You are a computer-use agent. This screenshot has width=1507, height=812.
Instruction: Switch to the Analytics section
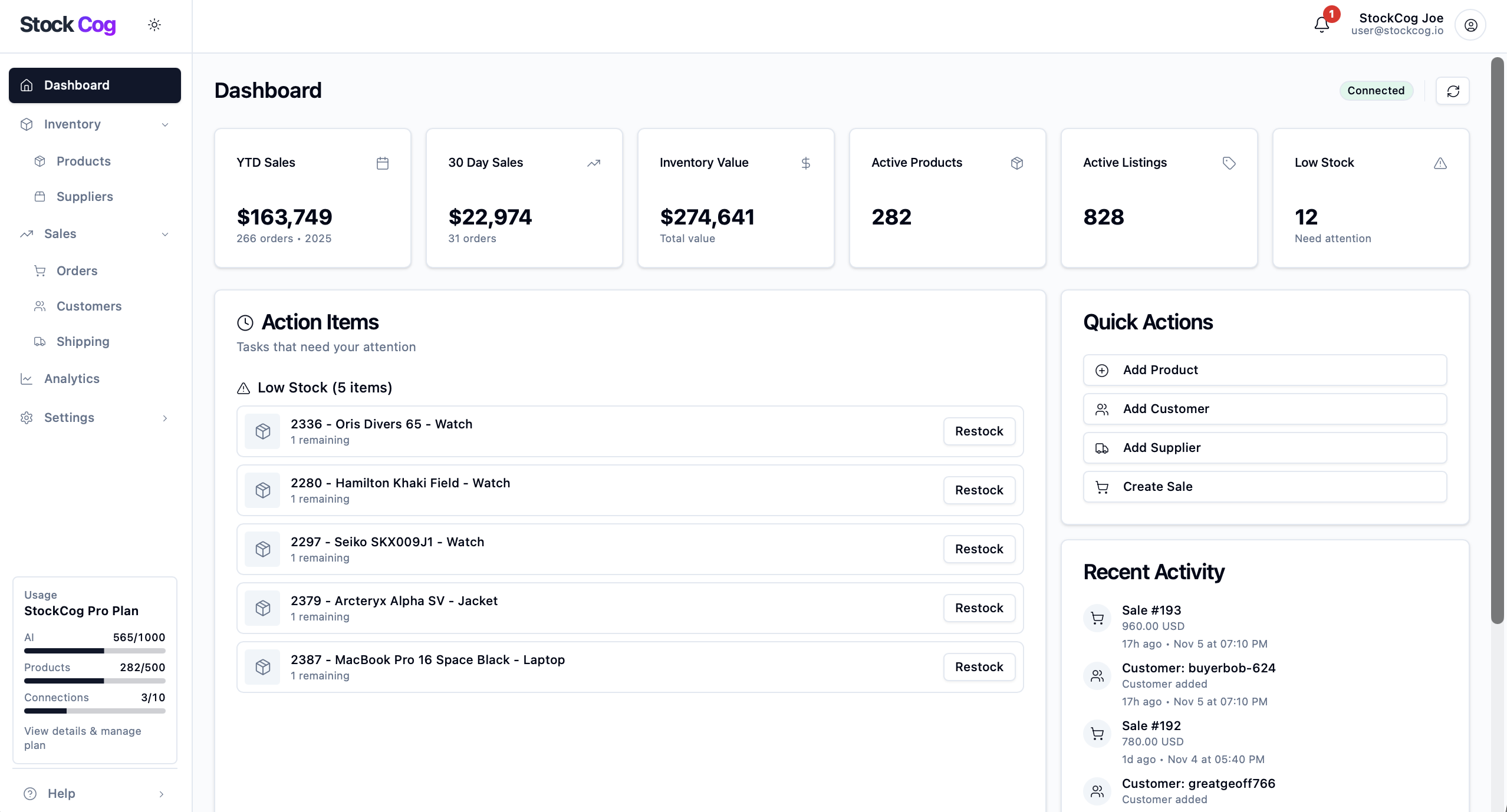coord(72,378)
